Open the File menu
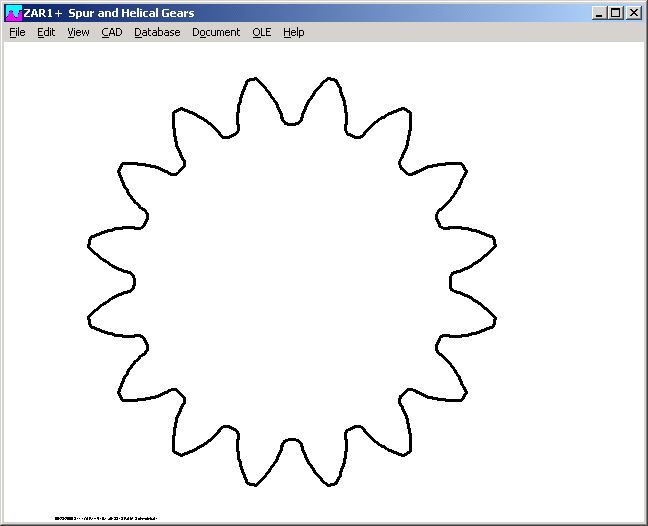The width and height of the screenshot is (648, 526). click(17, 32)
